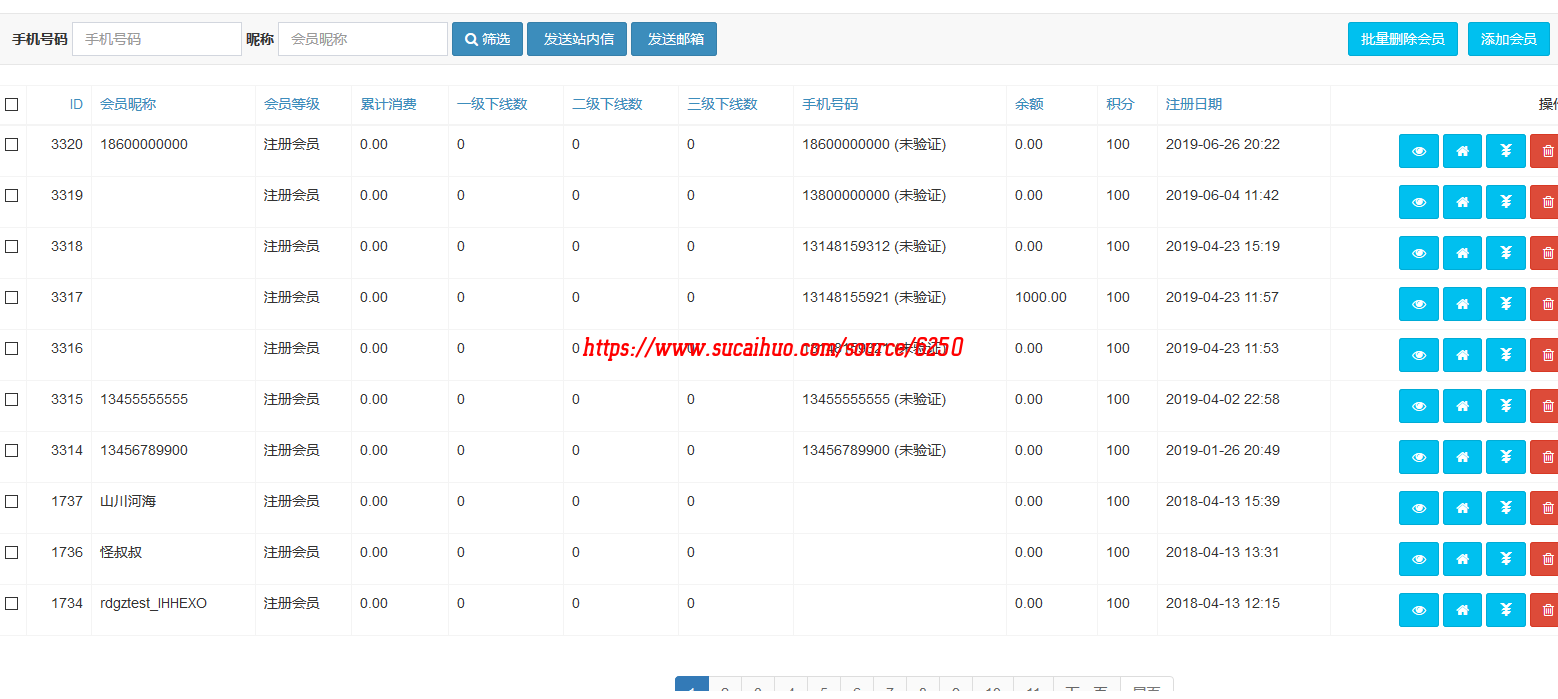Tick the select-all checkbox in the table header
The width and height of the screenshot is (1558, 699).
click(12, 104)
